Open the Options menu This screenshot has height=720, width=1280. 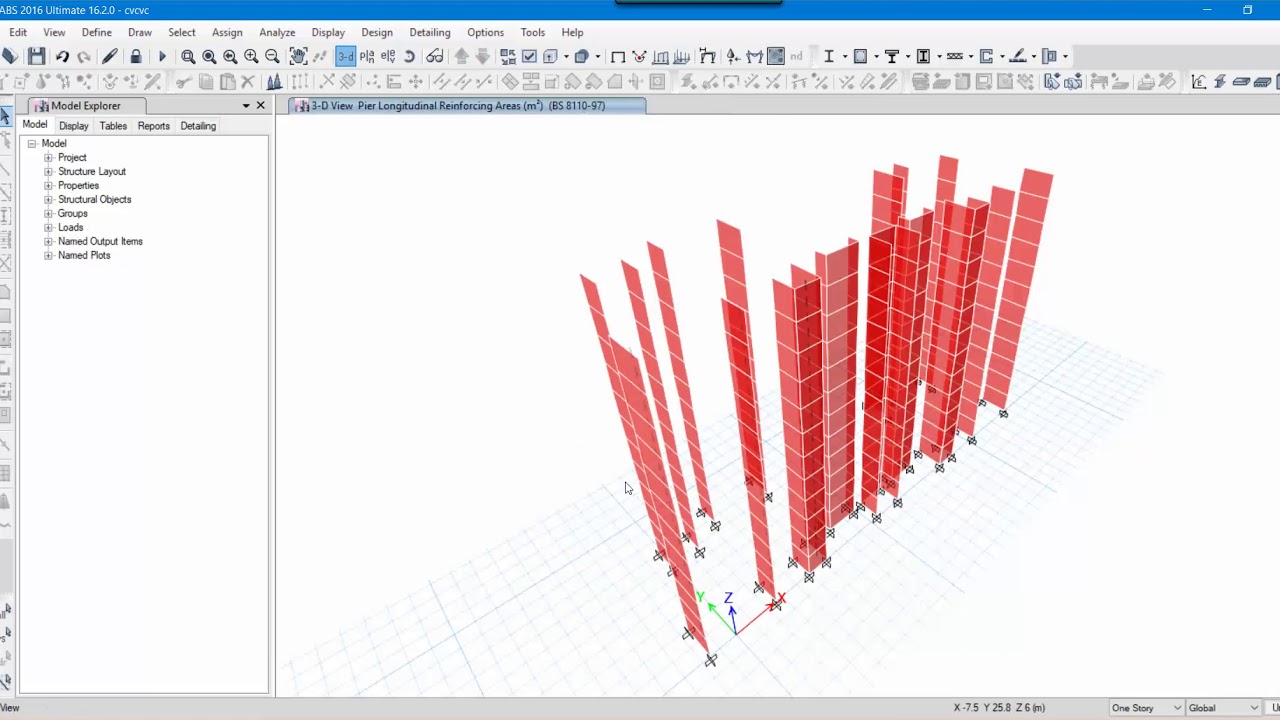coord(486,32)
